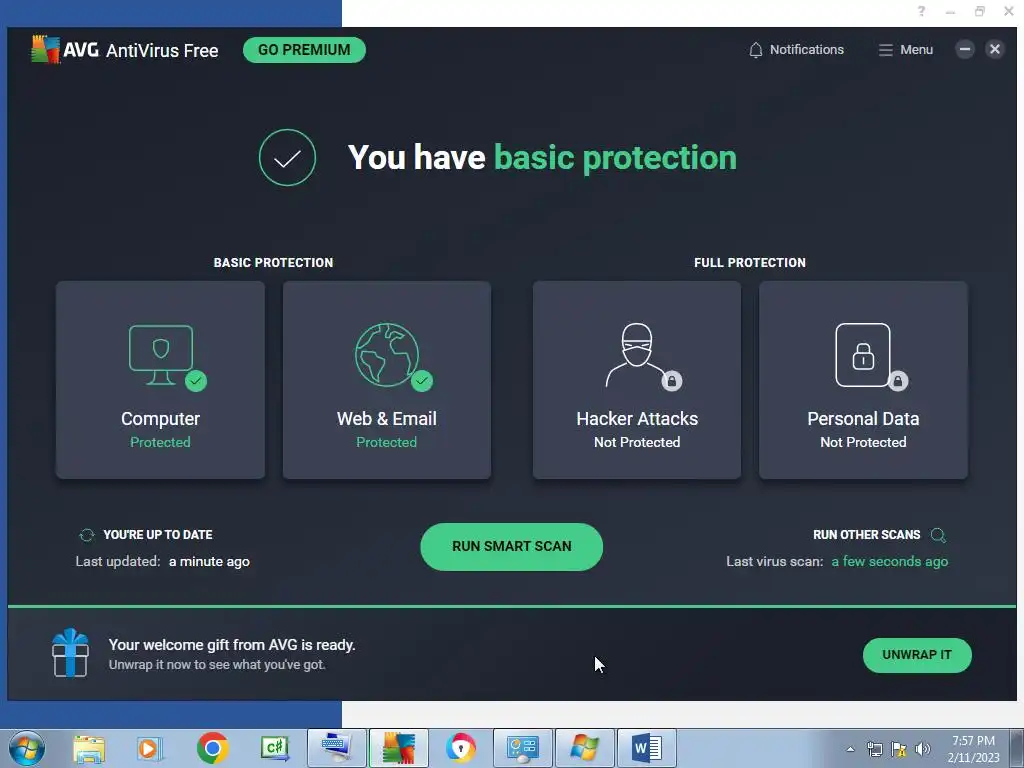Switch to AVG taskbar icon
The height and width of the screenshot is (768, 1024).
pos(398,748)
